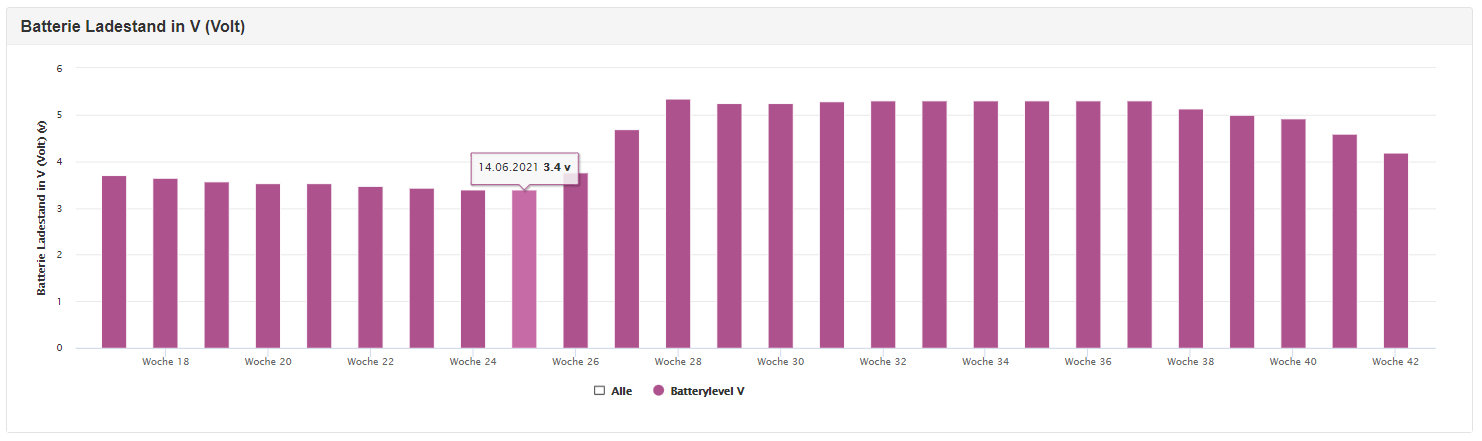The width and height of the screenshot is (1482, 441).
Task: Select the bar above Woche 18
Action: click(x=165, y=264)
